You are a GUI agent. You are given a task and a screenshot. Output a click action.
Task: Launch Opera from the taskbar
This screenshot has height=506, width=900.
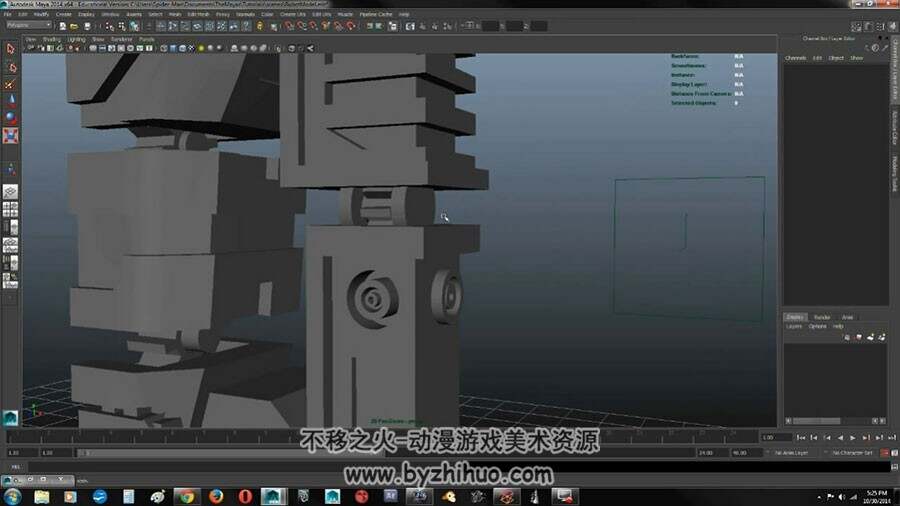coord(245,496)
